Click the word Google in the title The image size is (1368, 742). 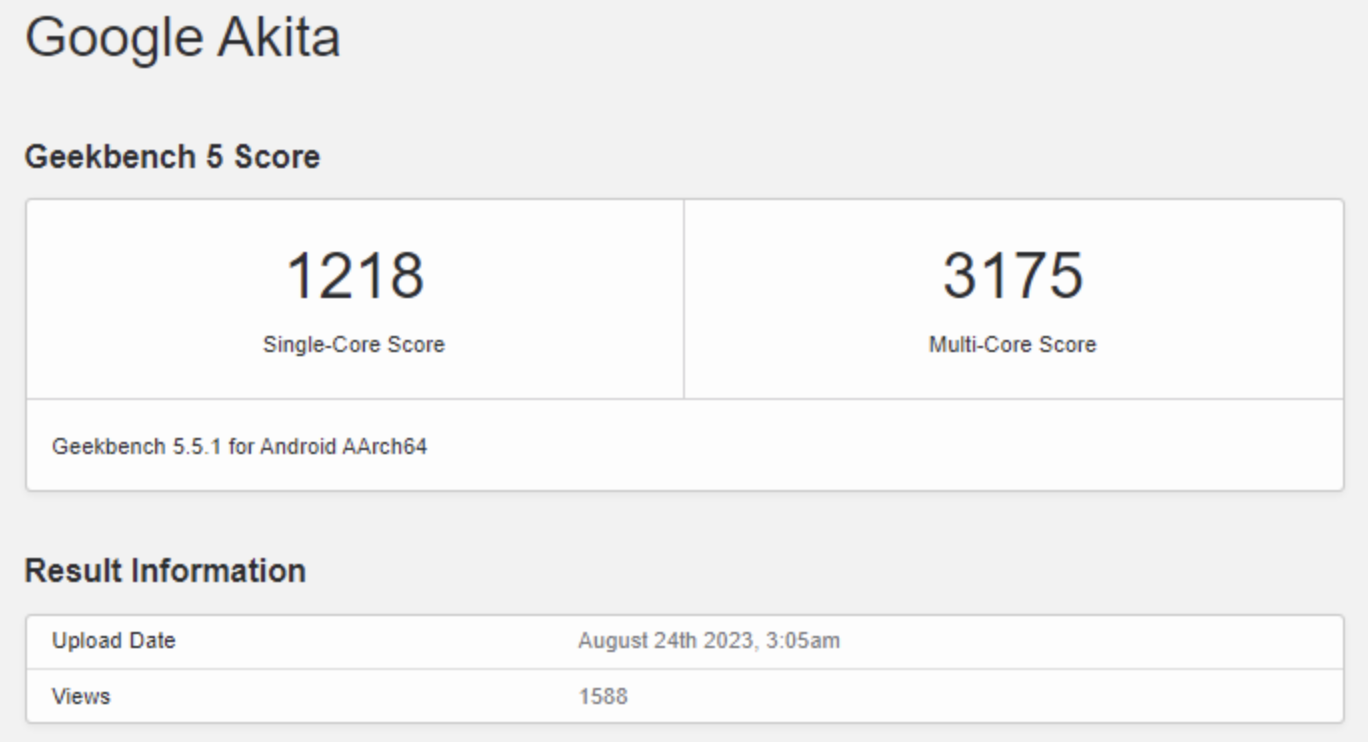pyautogui.click(x=112, y=38)
